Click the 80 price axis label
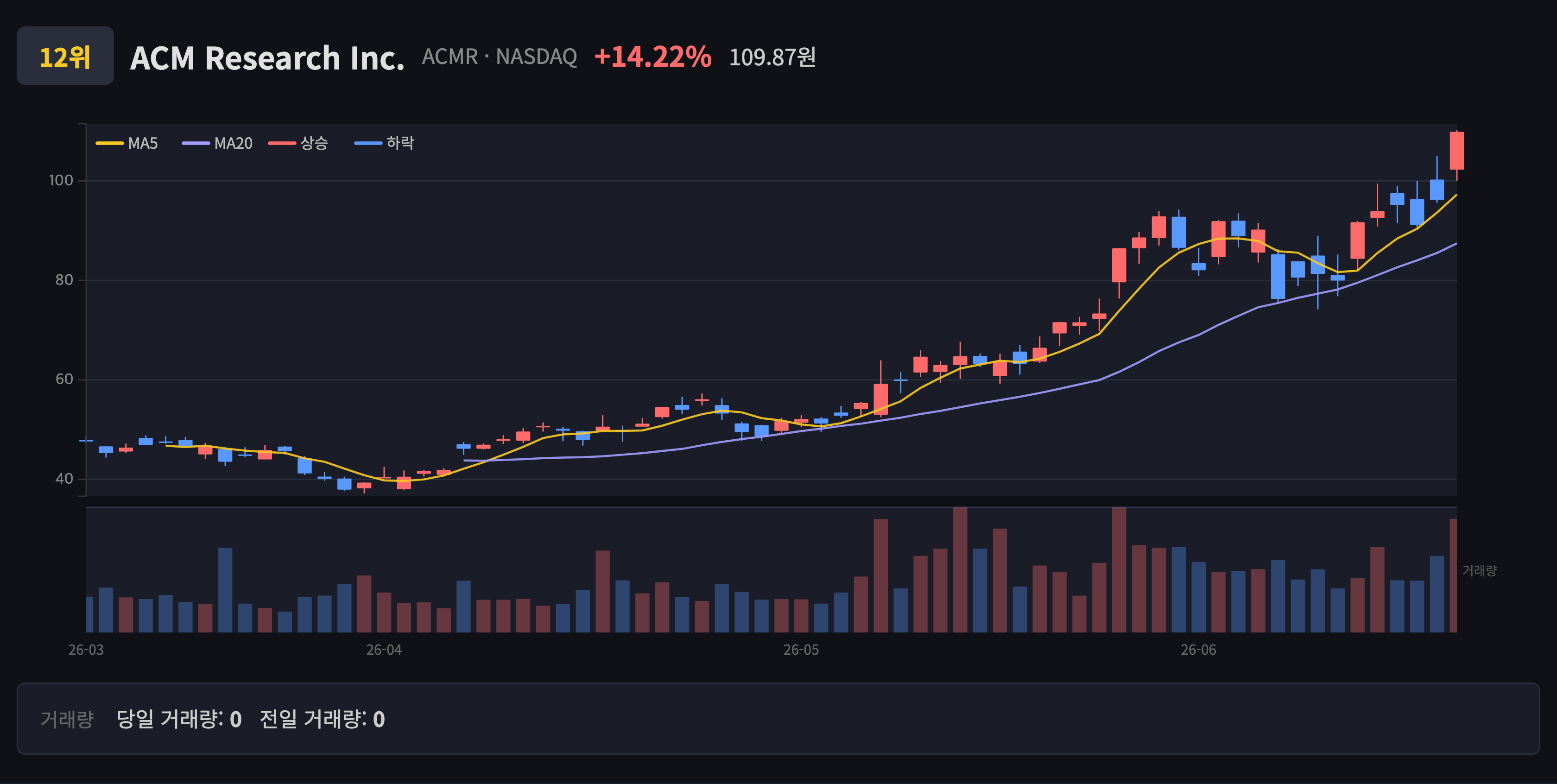Screen dimensions: 1557x784 [x=64, y=280]
